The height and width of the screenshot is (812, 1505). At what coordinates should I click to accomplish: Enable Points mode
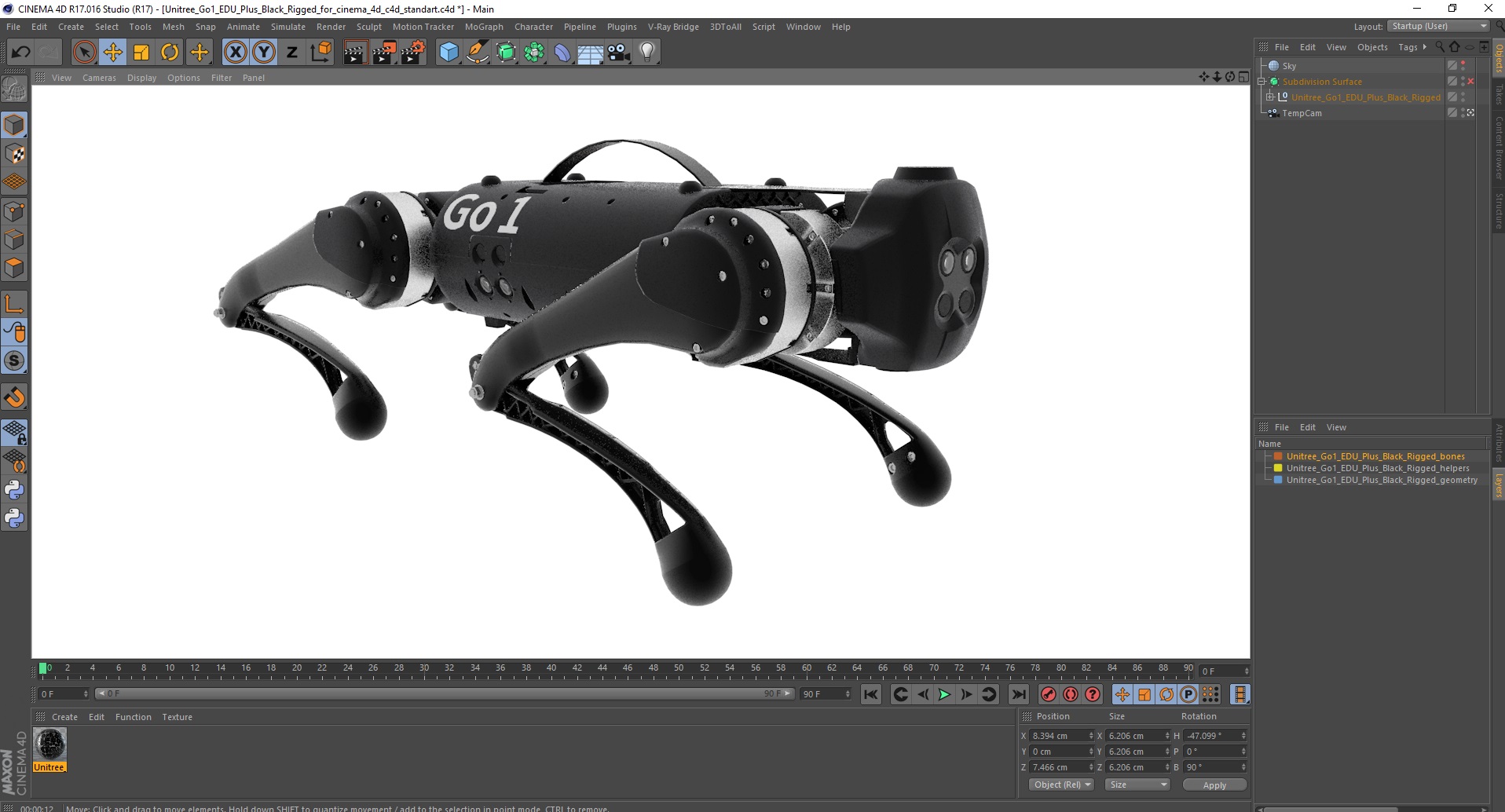14,211
